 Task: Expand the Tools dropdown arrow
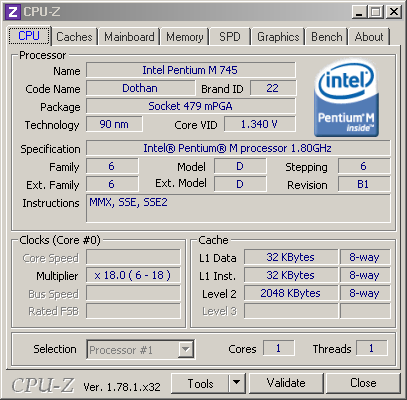[237, 384]
